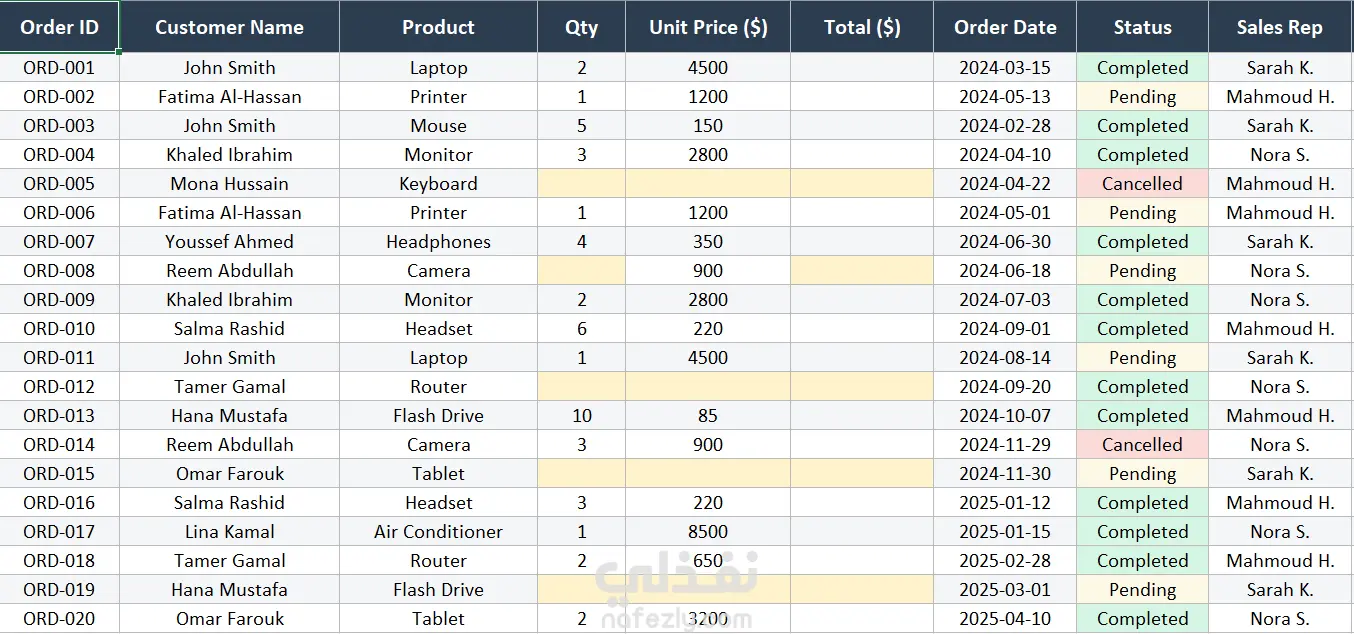Click the Customer Name column header
Viewport: 1354px width, 634px height.
point(229,27)
